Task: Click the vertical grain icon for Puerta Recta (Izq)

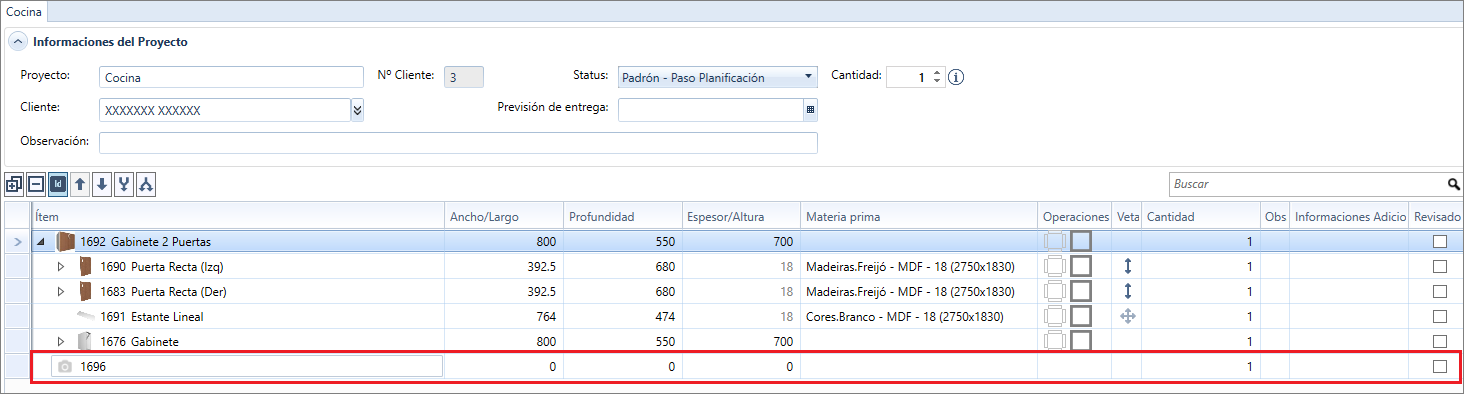Action: (1128, 266)
